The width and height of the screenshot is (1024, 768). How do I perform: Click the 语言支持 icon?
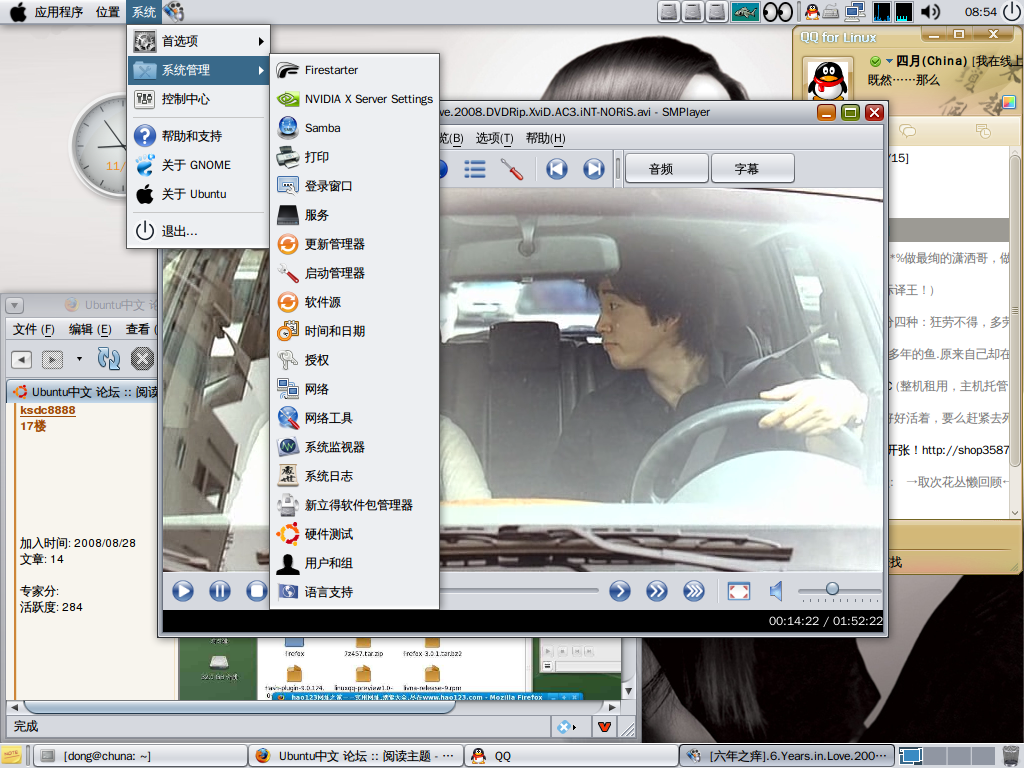point(287,592)
